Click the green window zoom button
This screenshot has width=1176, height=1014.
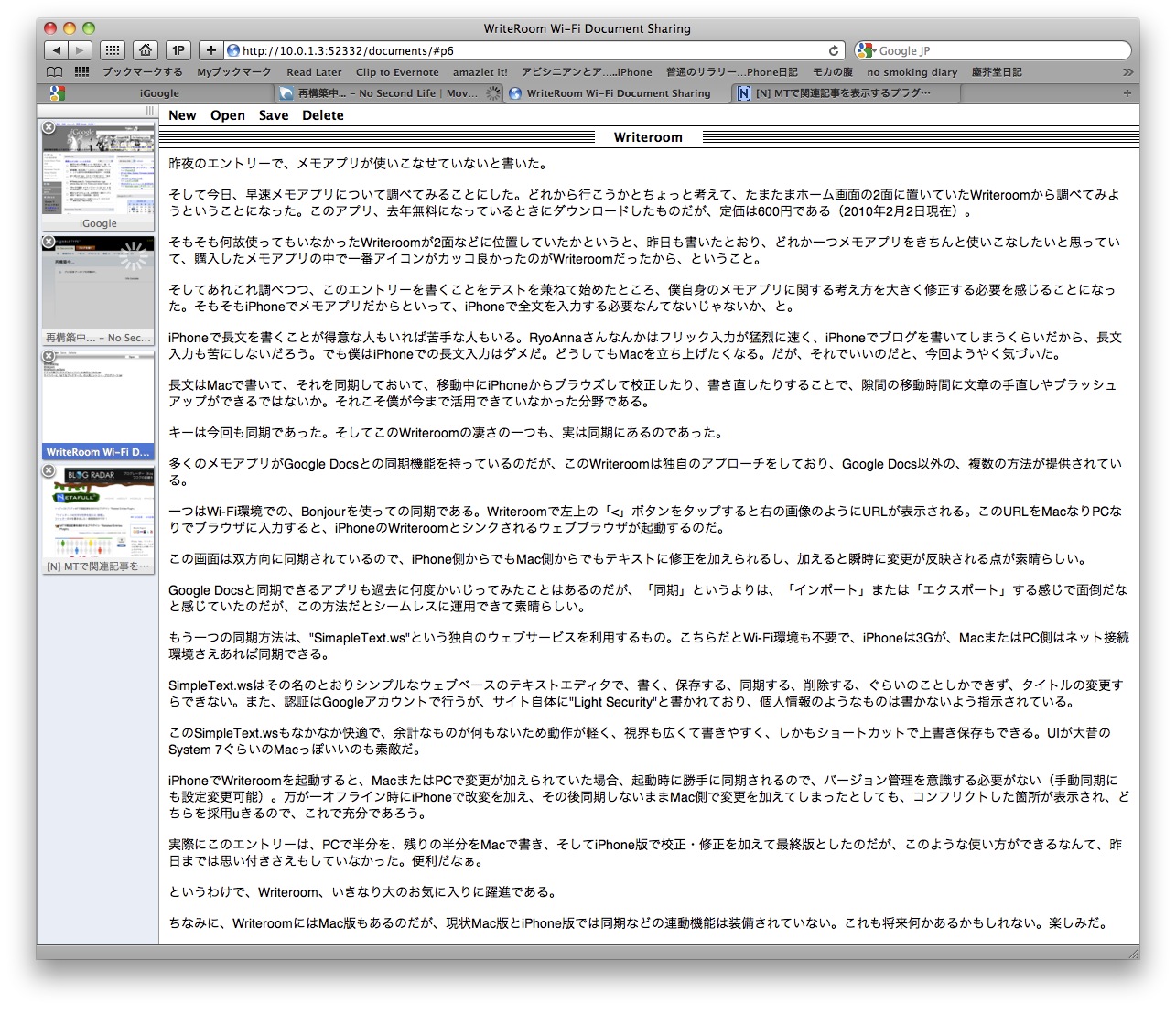(90, 28)
